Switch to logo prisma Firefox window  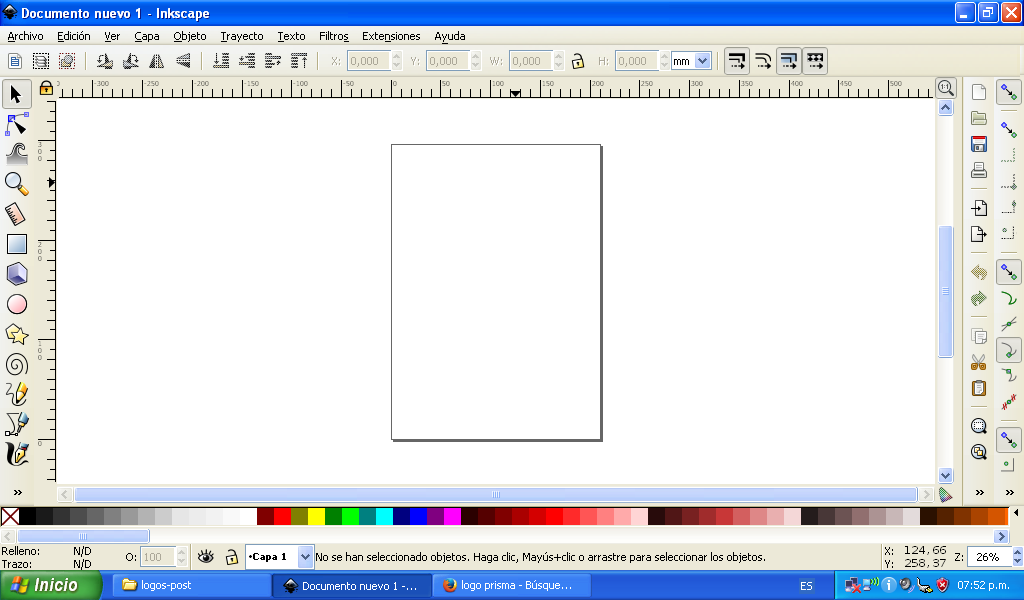512,586
